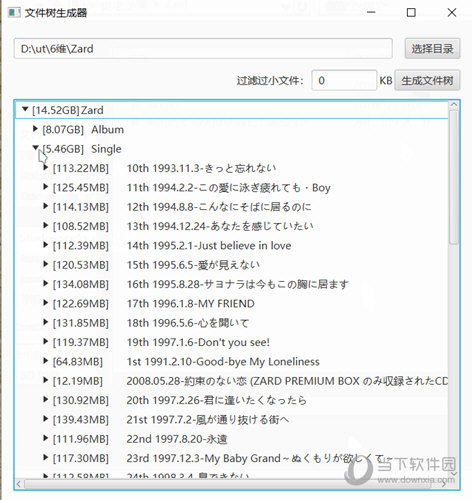
Task: Click the [108.52MB] size text
Action: [x=81, y=226]
